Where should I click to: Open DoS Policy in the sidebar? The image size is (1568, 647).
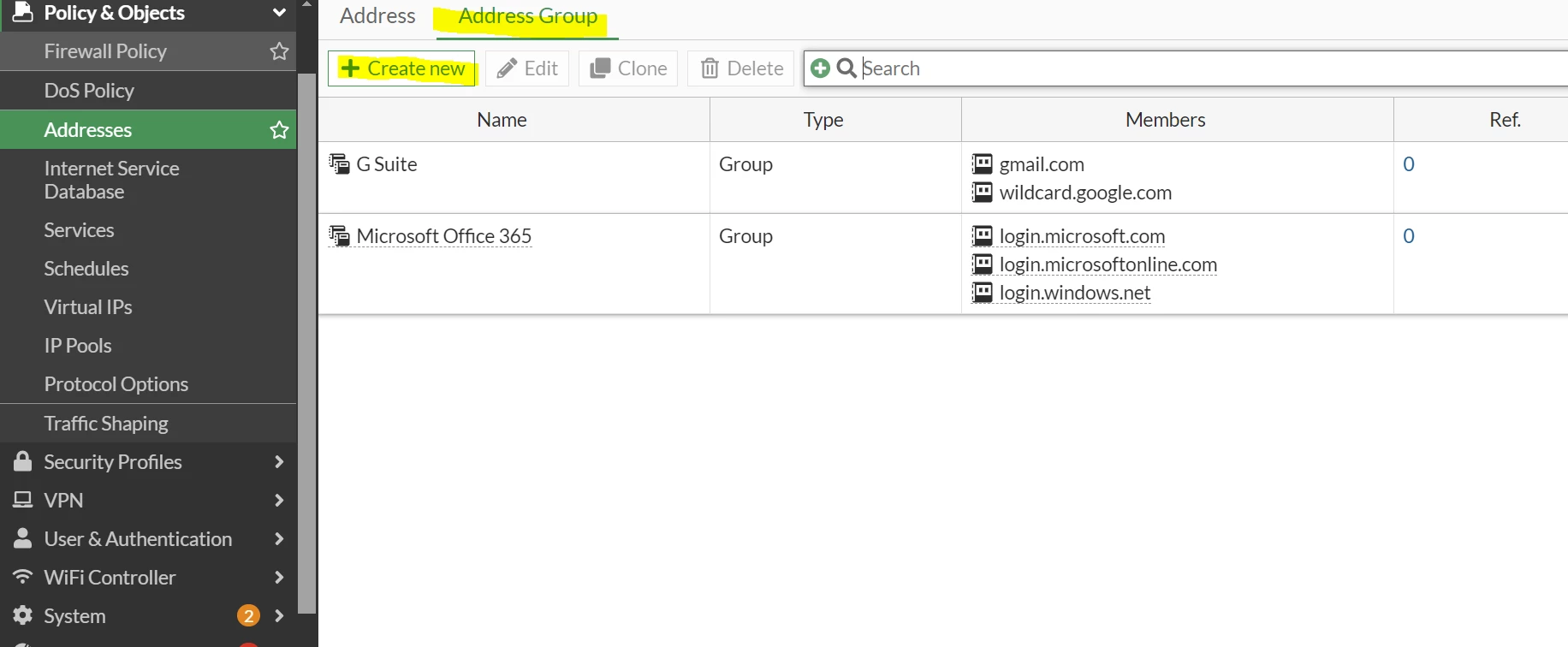click(x=89, y=91)
